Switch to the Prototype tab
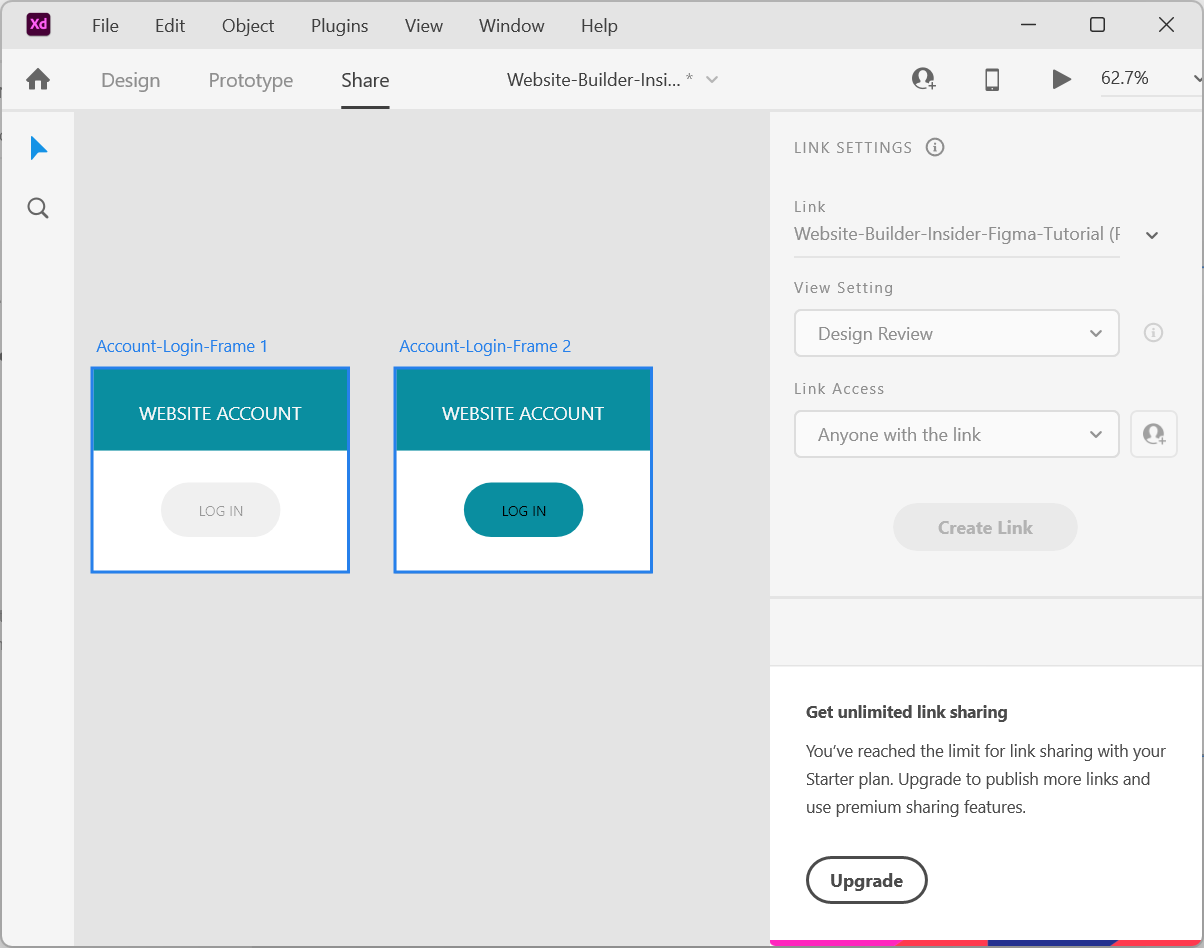The height and width of the screenshot is (948, 1204). pos(250,80)
